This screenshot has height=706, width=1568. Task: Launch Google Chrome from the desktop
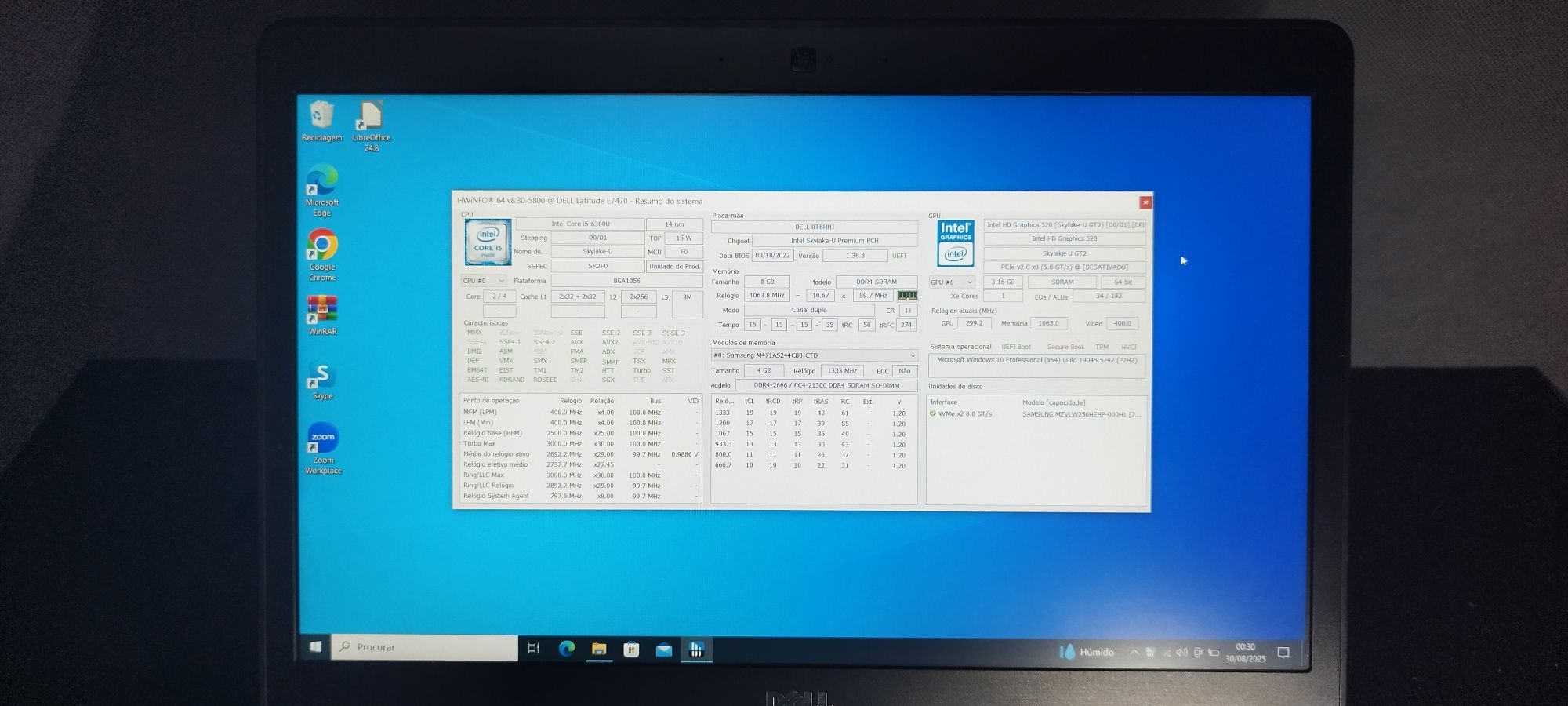322,255
